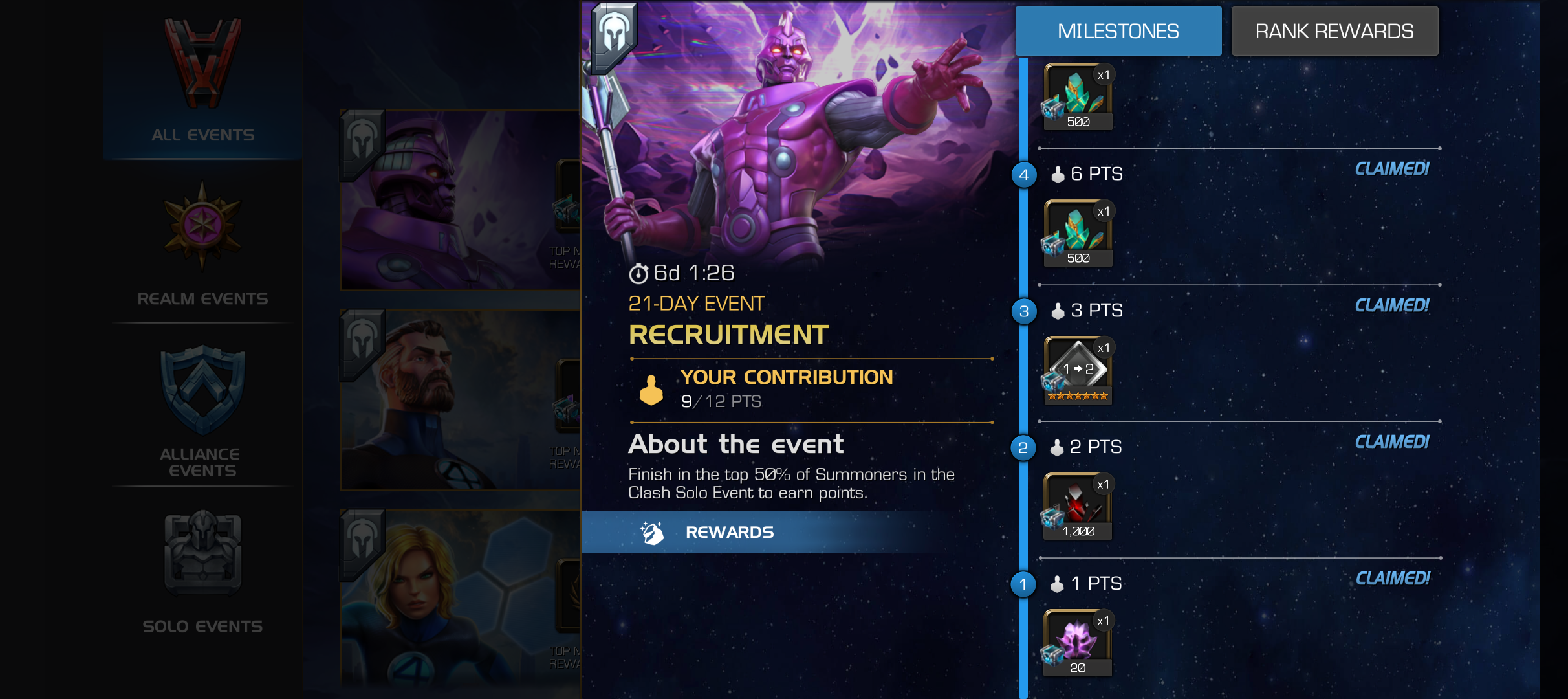
Task: Click milestone marker number 4
Action: point(1023,175)
